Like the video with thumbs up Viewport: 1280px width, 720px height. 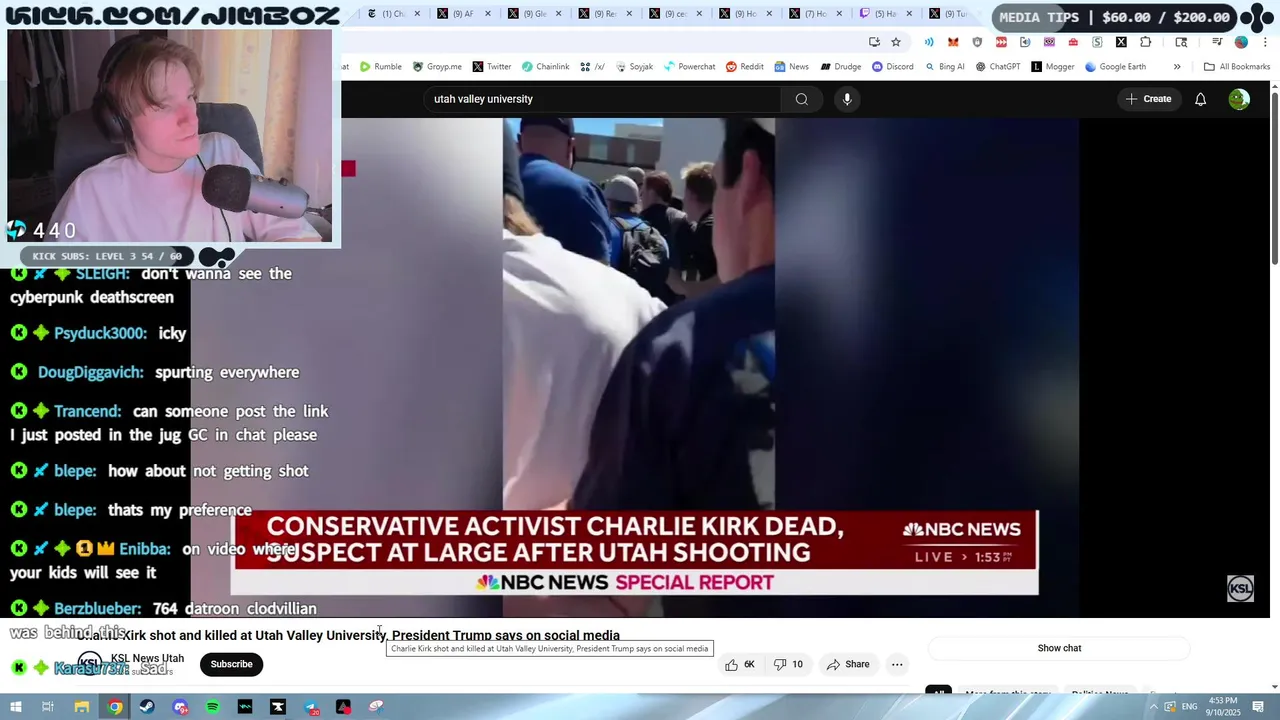coord(740,664)
